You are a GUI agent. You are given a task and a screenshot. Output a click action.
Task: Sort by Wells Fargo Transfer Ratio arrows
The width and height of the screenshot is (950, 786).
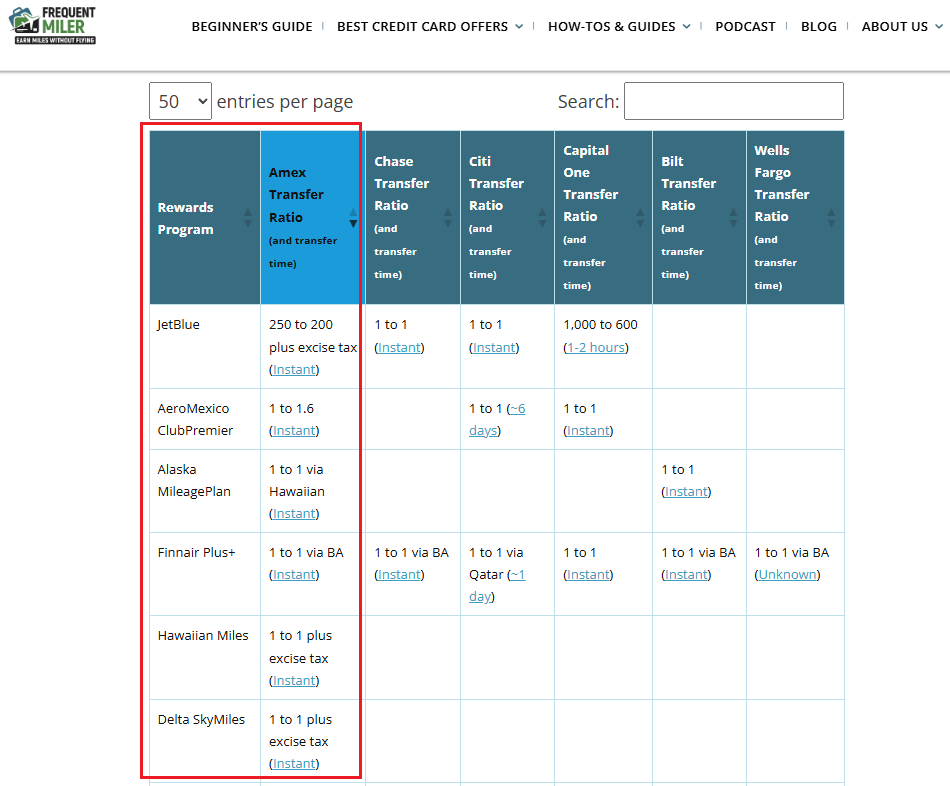click(831, 218)
